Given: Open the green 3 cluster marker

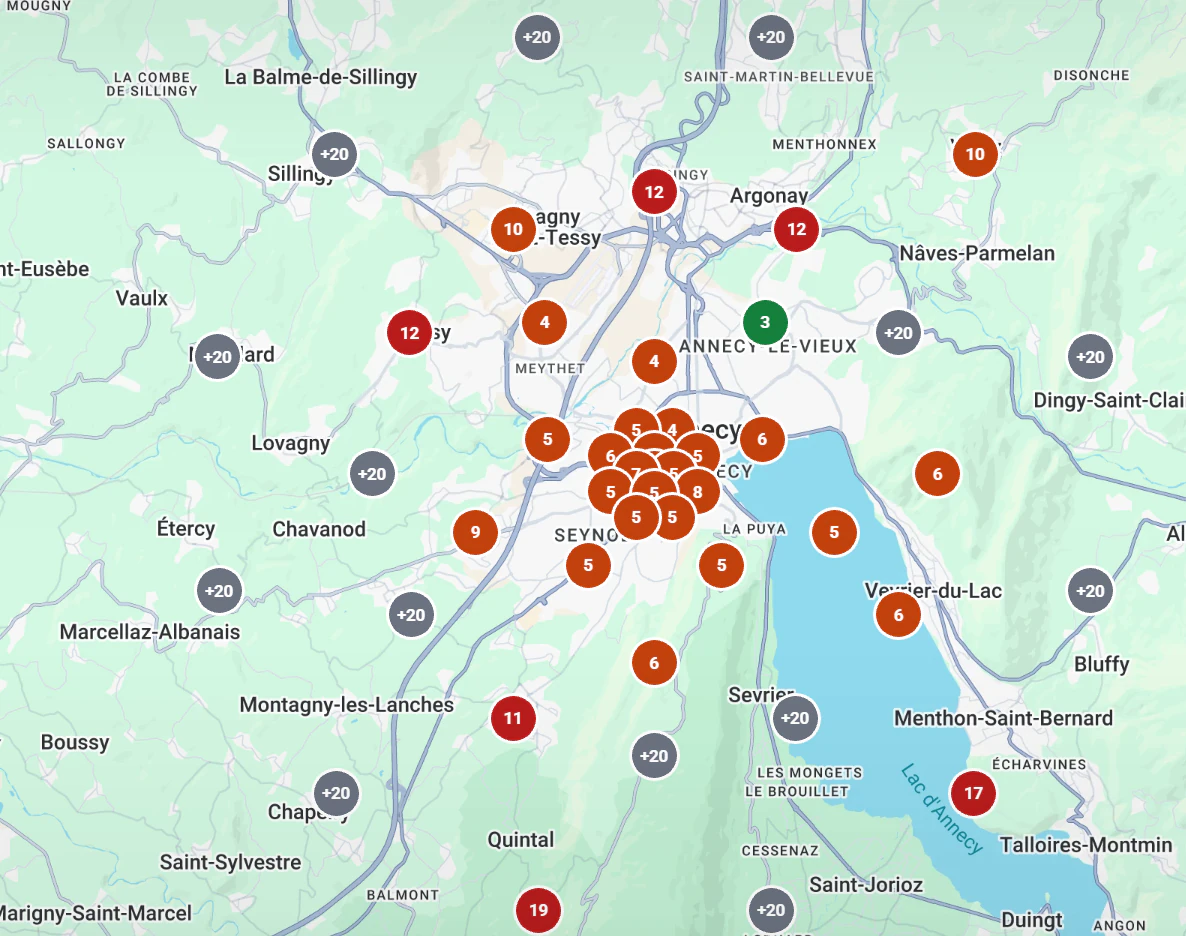Looking at the screenshot, I should pyautogui.click(x=765, y=322).
